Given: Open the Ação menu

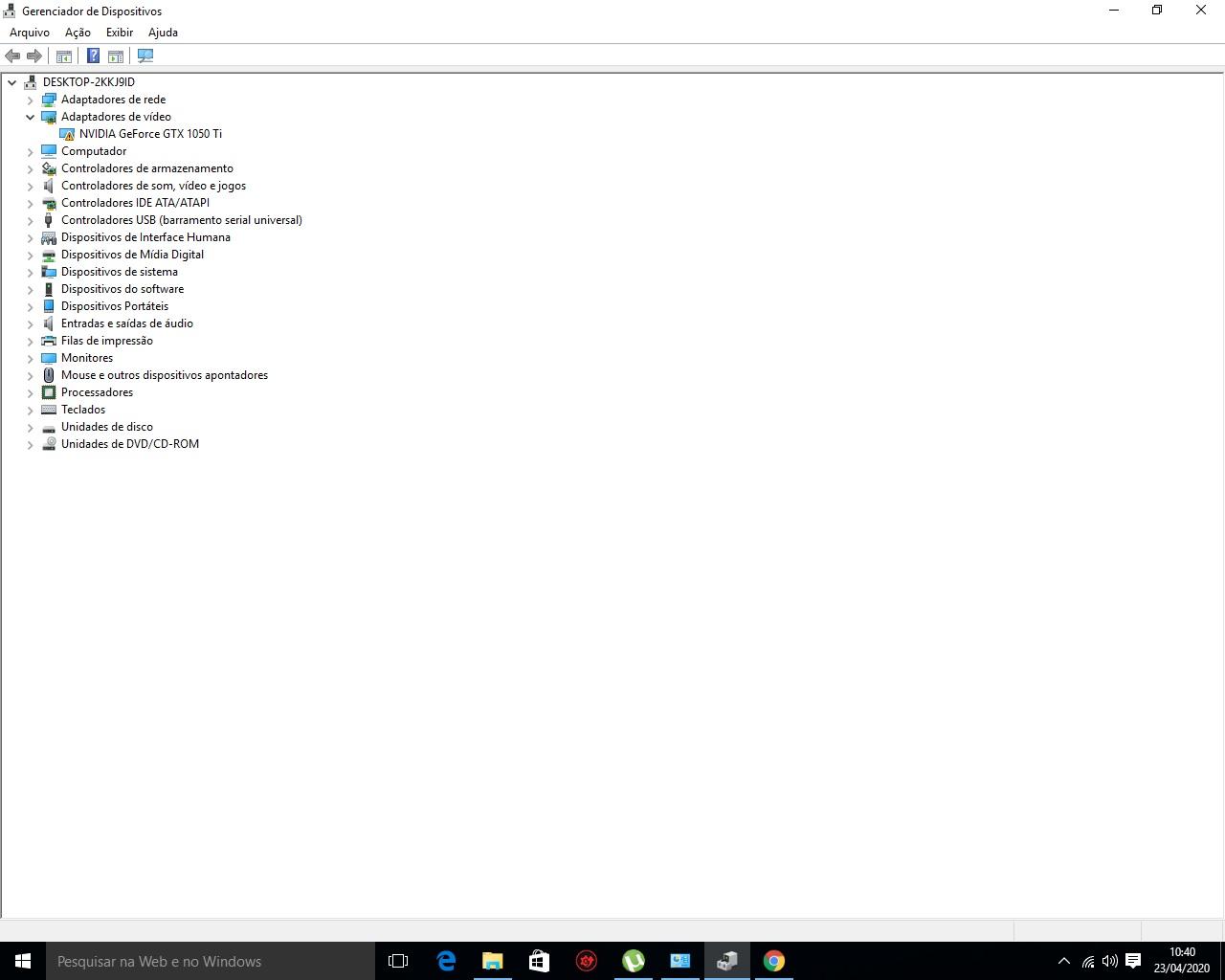Looking at the screenshot, I should coord(78,33).
